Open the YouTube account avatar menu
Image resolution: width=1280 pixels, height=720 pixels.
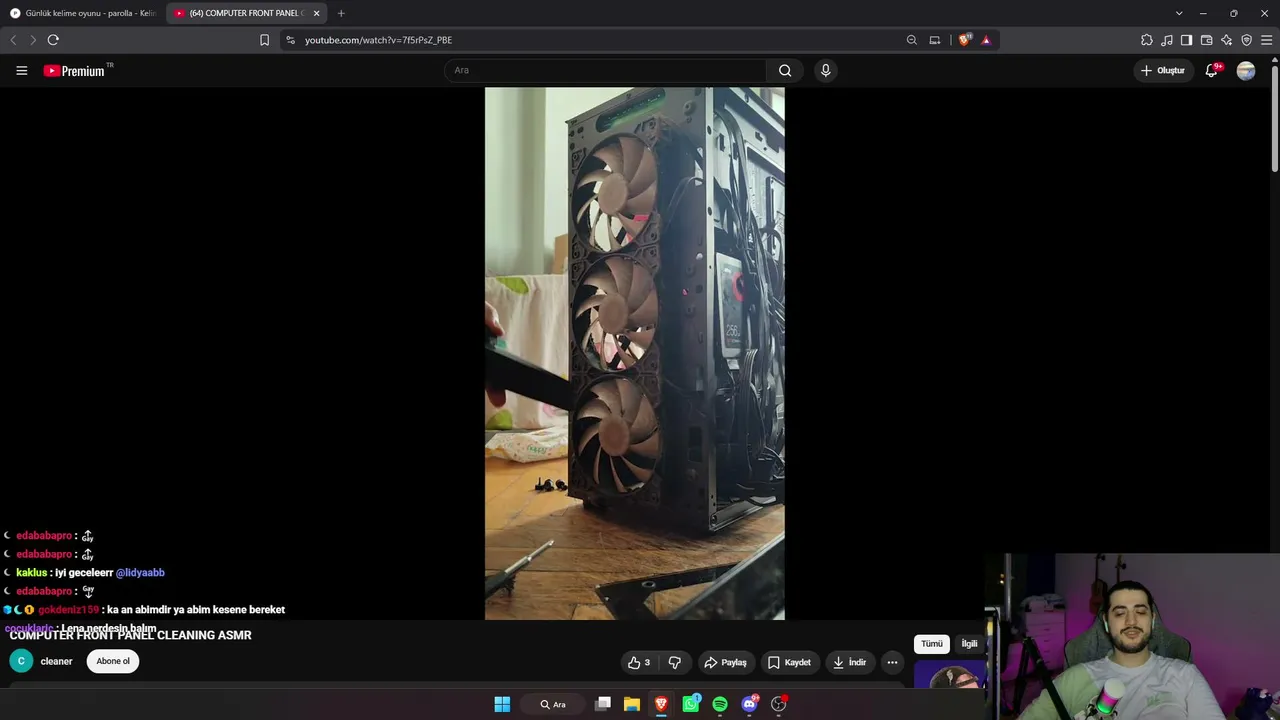click(1246, 70)
